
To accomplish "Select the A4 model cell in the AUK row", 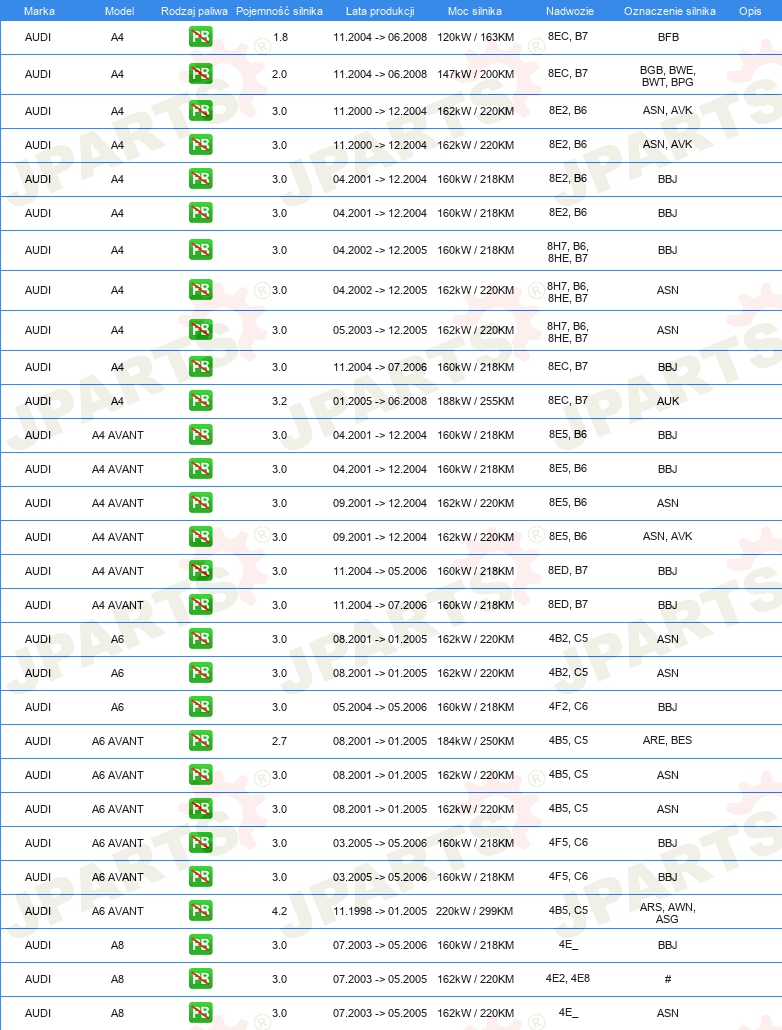I will [117, 401].
